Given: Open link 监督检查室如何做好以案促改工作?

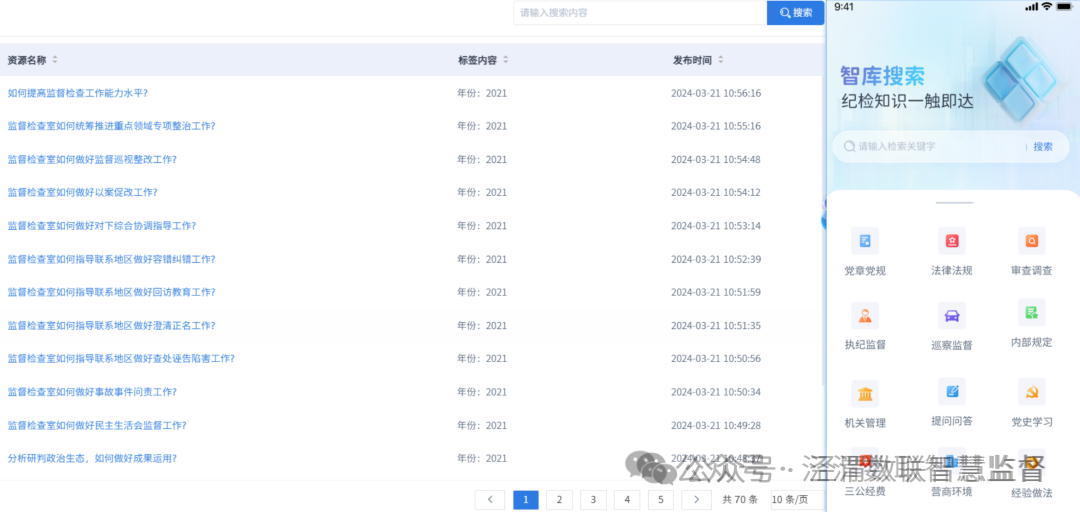Looking at the screenshot, I should point(83,192).
